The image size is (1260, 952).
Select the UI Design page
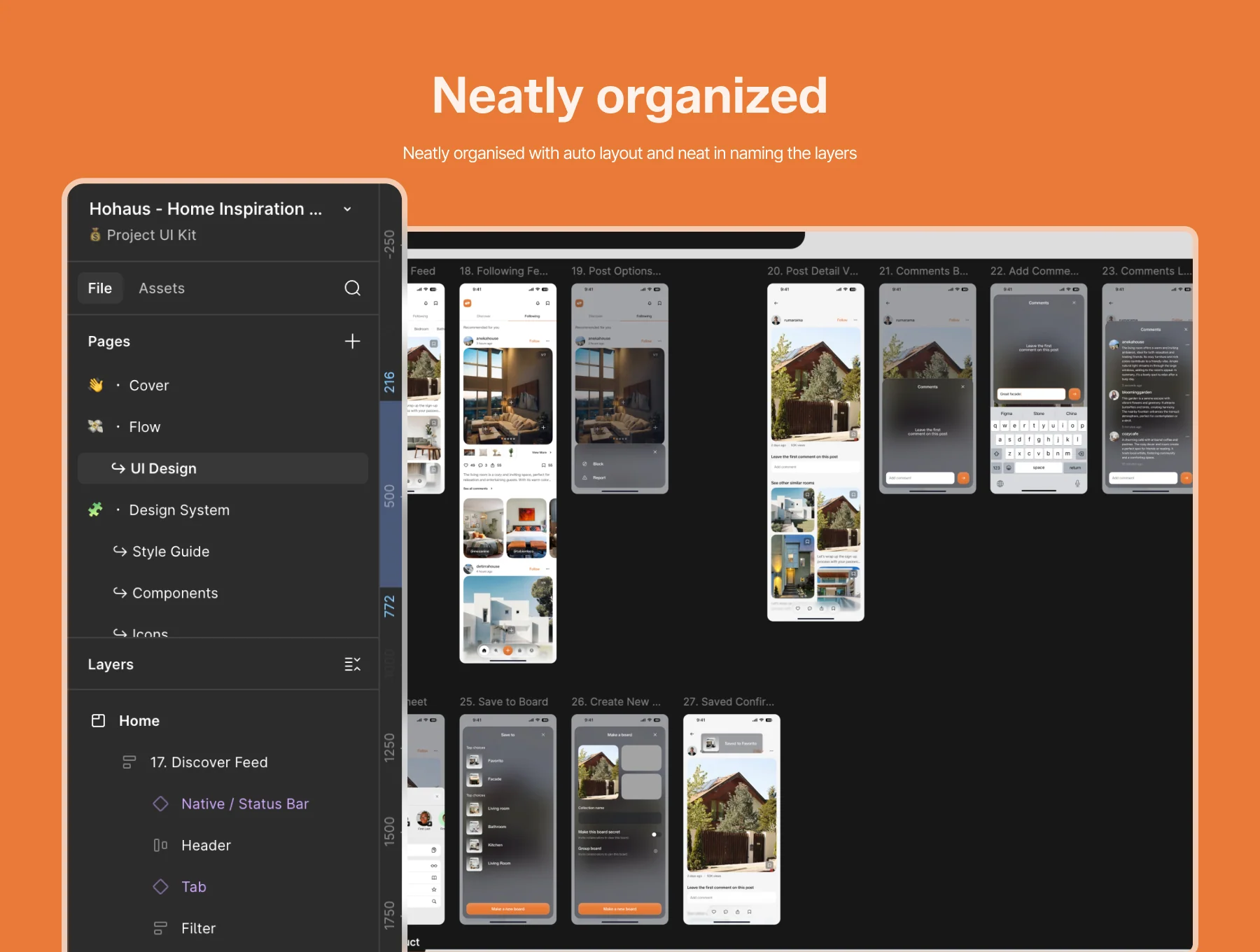[223, 468]
